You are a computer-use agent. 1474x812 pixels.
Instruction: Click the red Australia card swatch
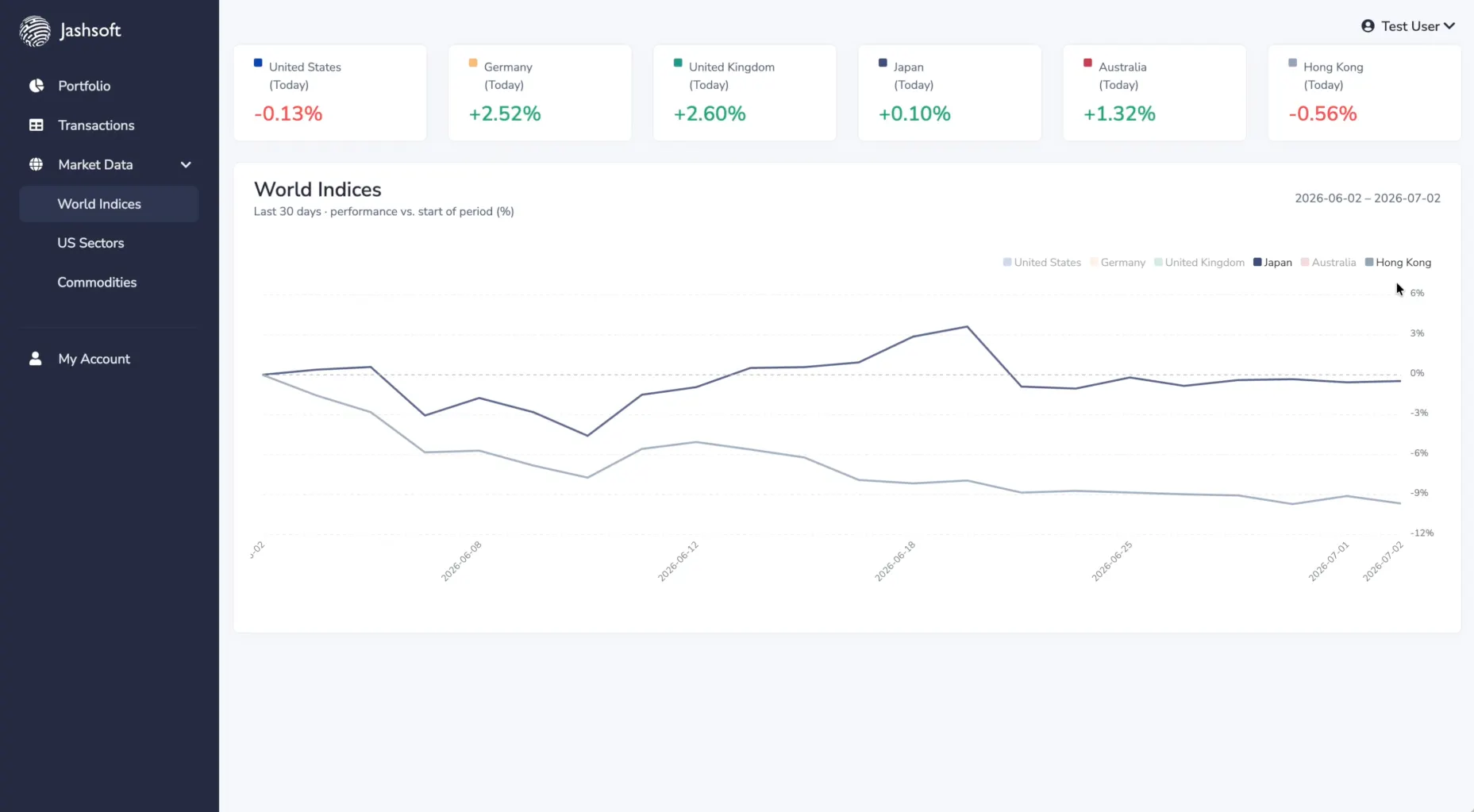coord(1087,63)
